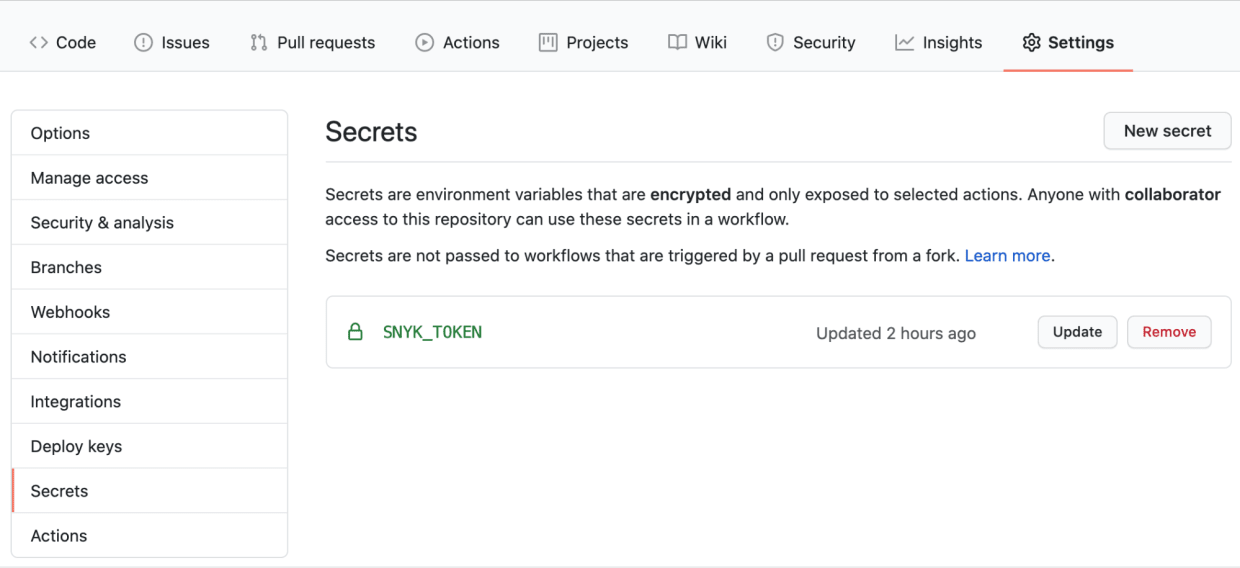Update the SNYK_TOKEN secret

click(x=1077, y=332)
